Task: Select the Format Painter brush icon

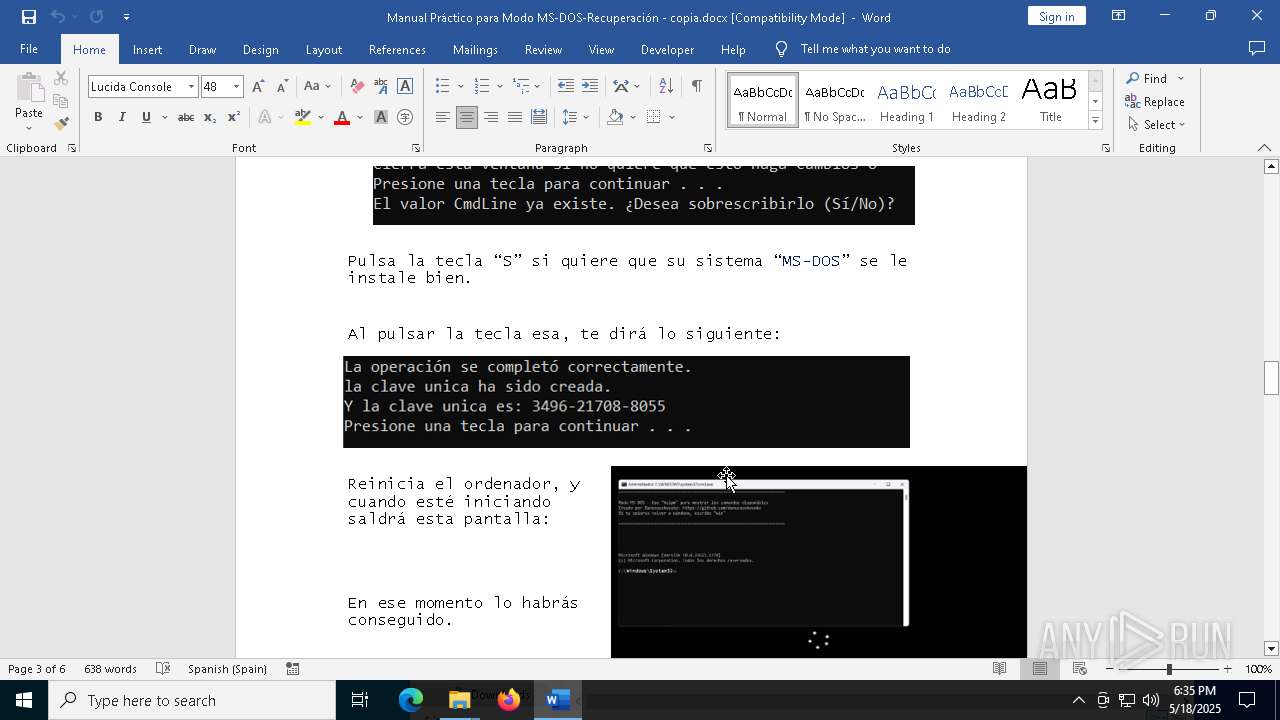Action: (x=61, y=124)
